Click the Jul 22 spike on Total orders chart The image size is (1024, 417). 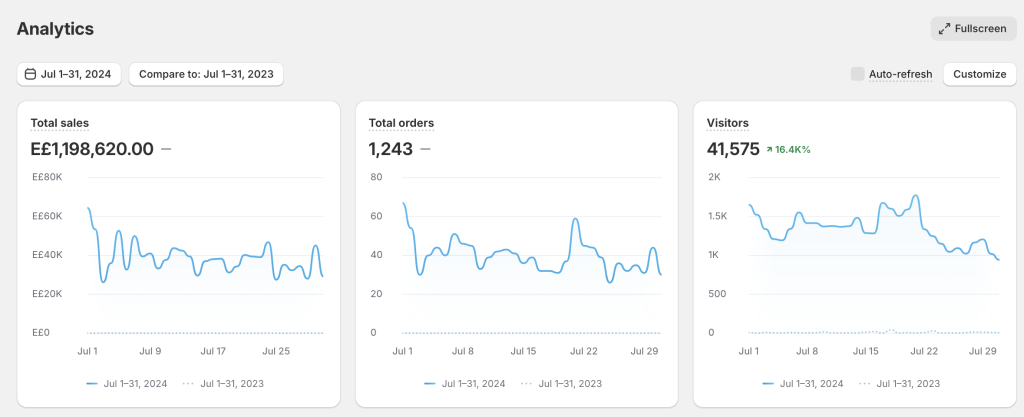(x=575, y=219)
